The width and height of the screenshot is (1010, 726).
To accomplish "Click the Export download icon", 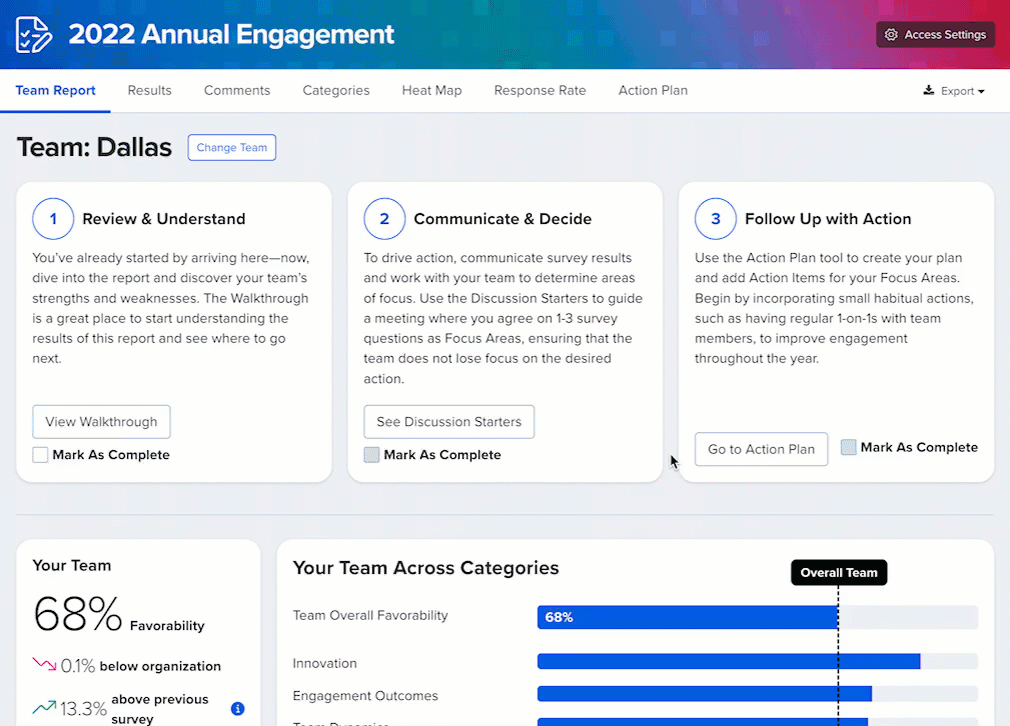I will point(928,91).
